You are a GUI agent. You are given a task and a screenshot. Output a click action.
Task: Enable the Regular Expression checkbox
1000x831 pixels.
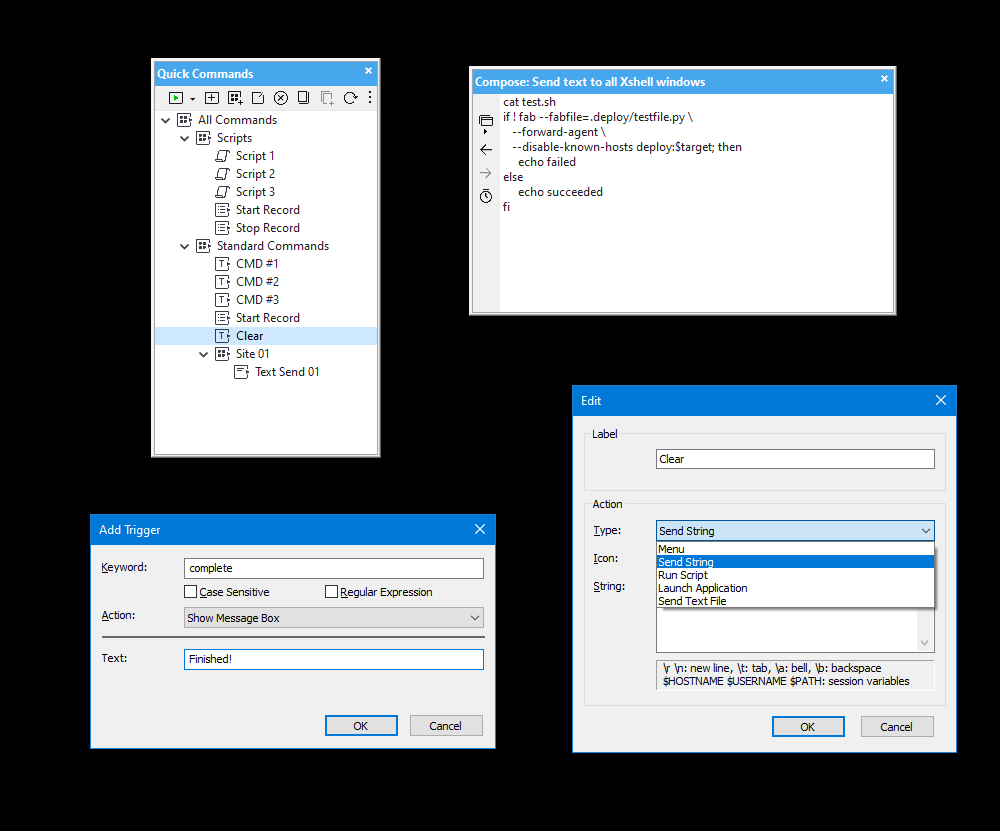pos(331,592)
